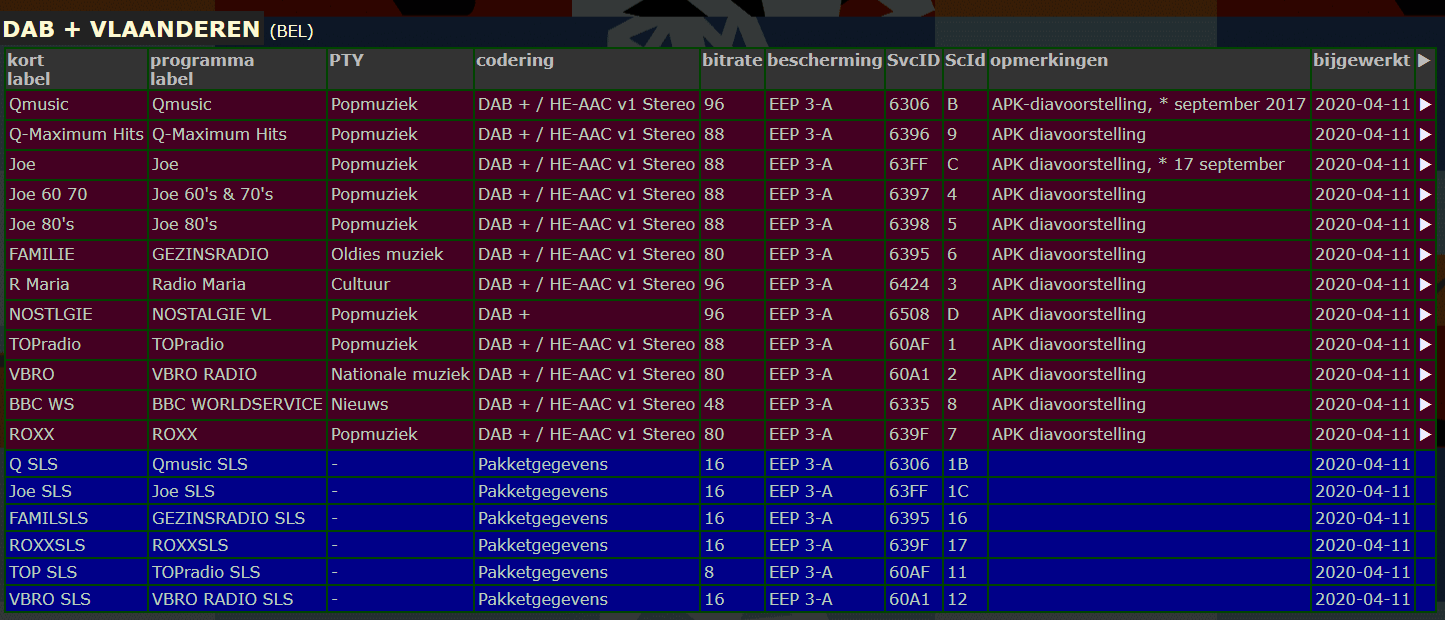Click the FAMILSLS short label
This screenshot has height=620, width=1445.
click(49, 518)
